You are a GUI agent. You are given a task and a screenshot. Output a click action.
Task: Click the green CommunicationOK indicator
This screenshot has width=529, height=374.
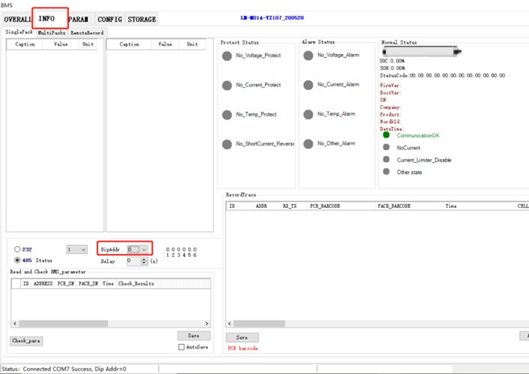tap(386, 135)
